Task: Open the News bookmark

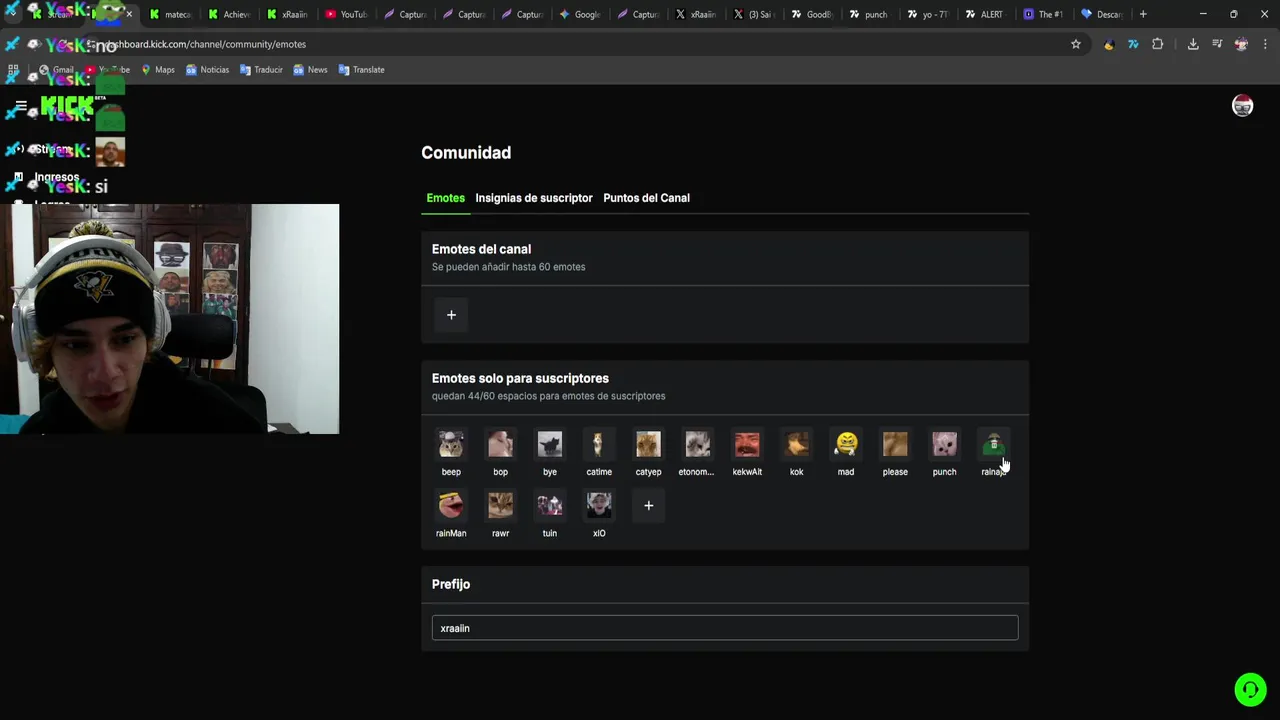Action: [310, 70]
